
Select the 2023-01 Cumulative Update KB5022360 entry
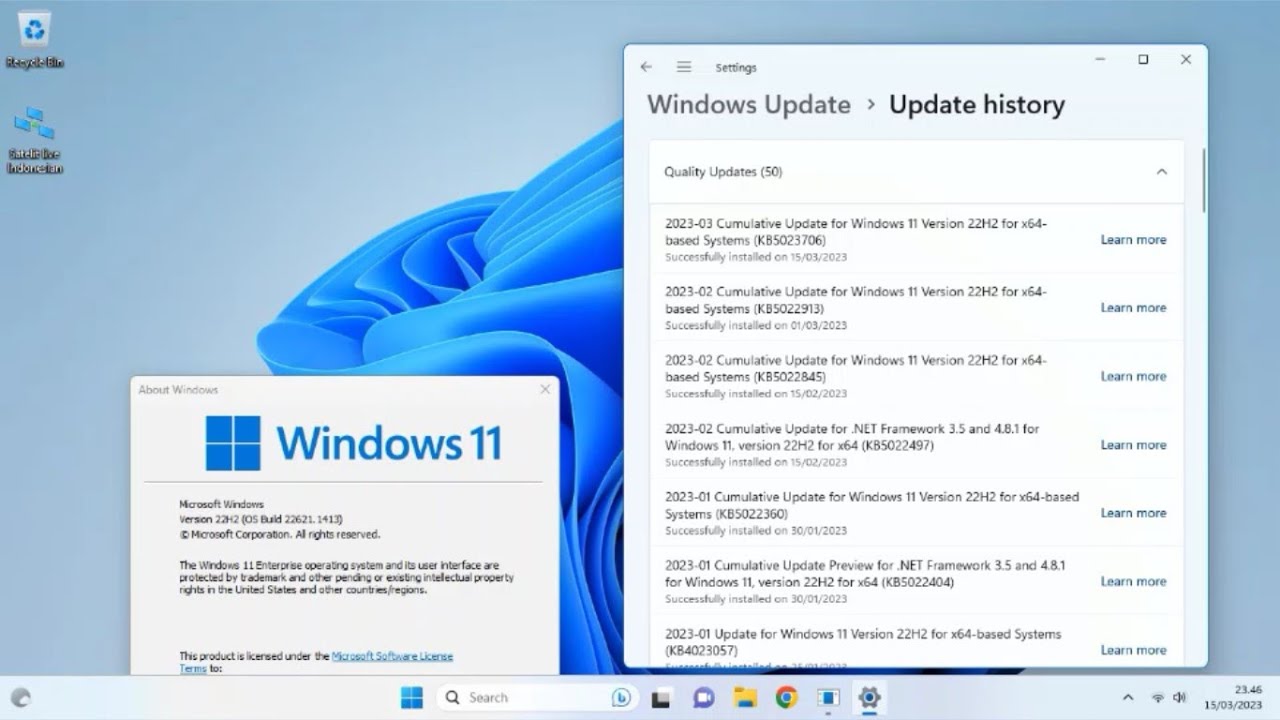click(x=916, y=513)
